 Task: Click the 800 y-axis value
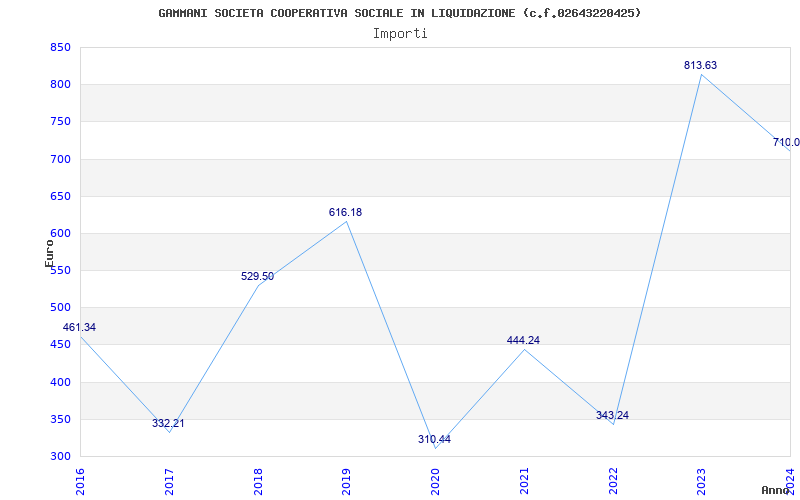(60, 85)
